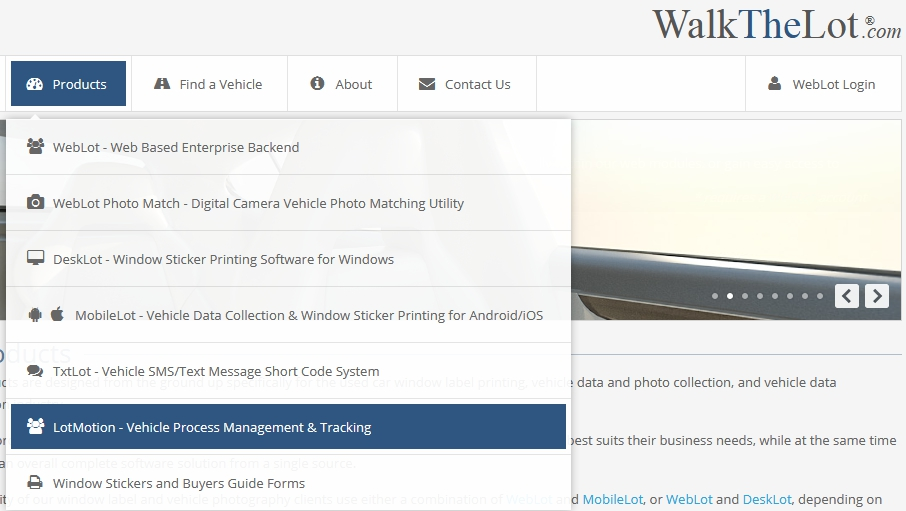
Task: Select the eighth carousel dot
Action: [x=820, y=296]
